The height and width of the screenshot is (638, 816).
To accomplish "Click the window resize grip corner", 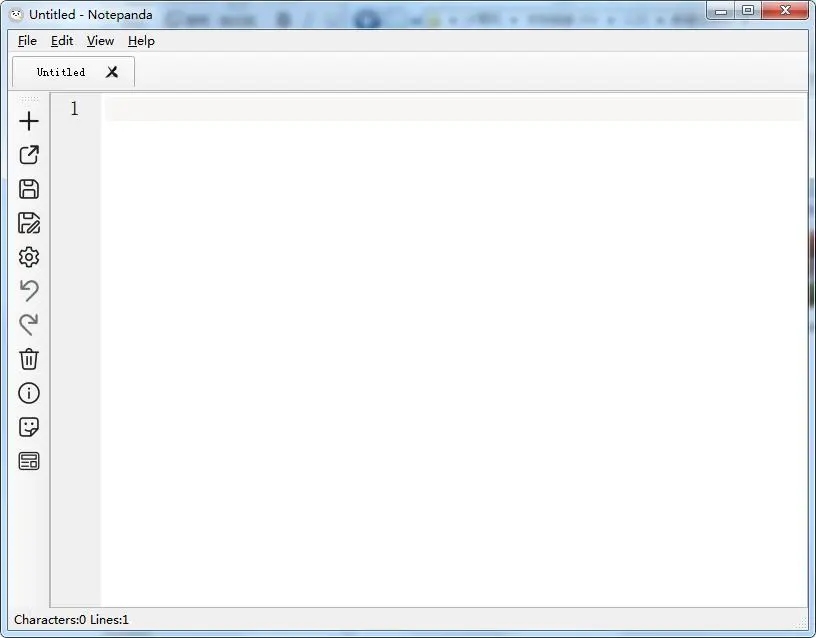I will click(x=802, y=623).
